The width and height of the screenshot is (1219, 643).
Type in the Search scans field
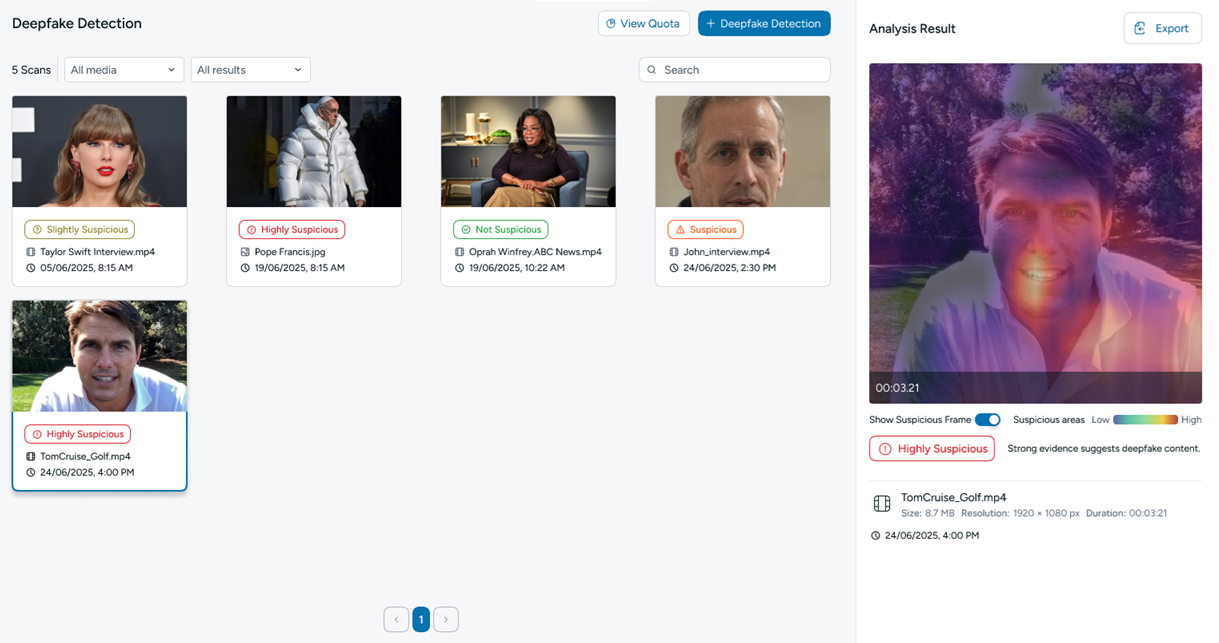click(740, 70)
